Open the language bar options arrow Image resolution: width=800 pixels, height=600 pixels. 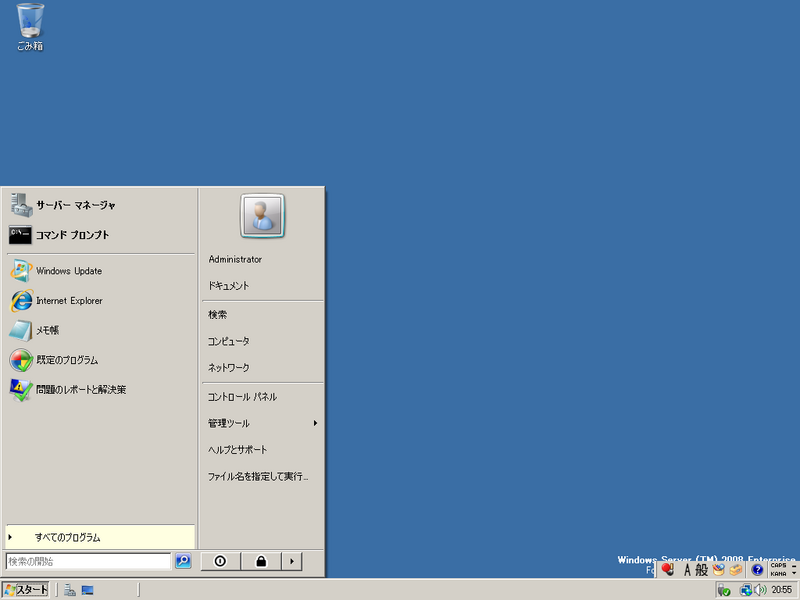tap(793, 573)
